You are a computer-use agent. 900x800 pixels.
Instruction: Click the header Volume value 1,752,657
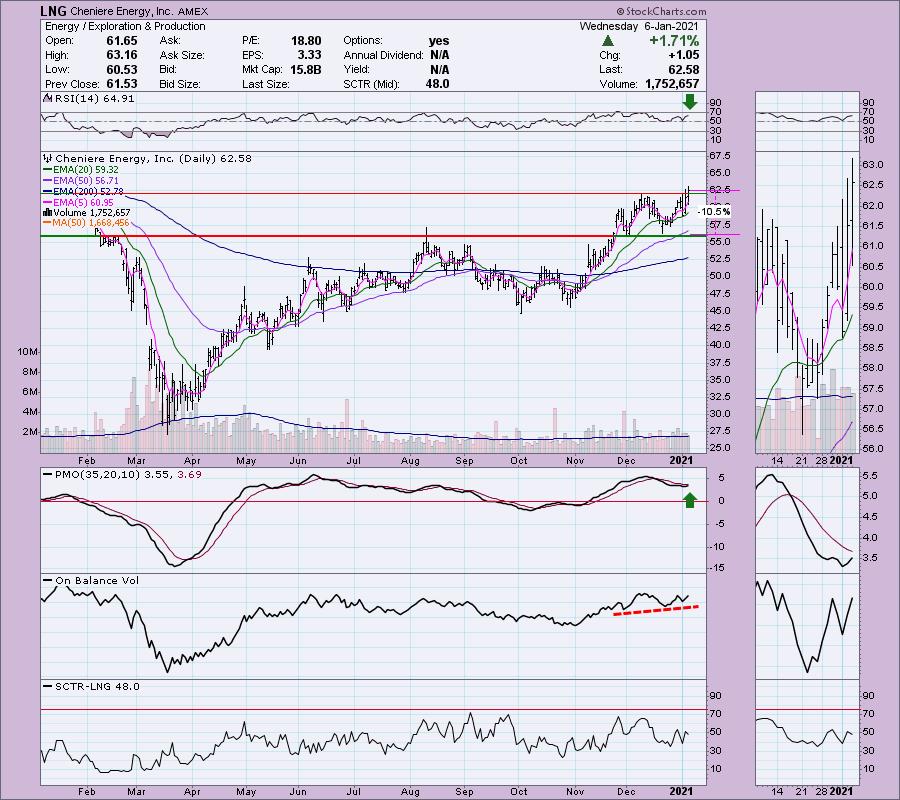[x=672, y=84]
